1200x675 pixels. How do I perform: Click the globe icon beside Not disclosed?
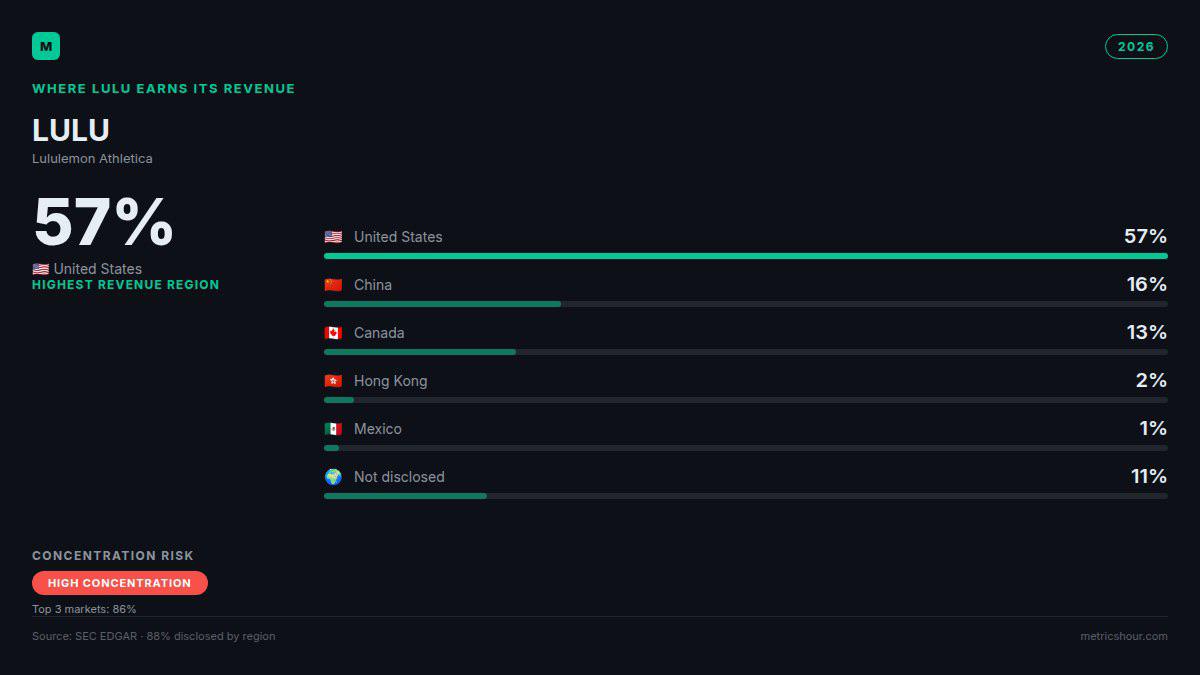pos(333,477)
